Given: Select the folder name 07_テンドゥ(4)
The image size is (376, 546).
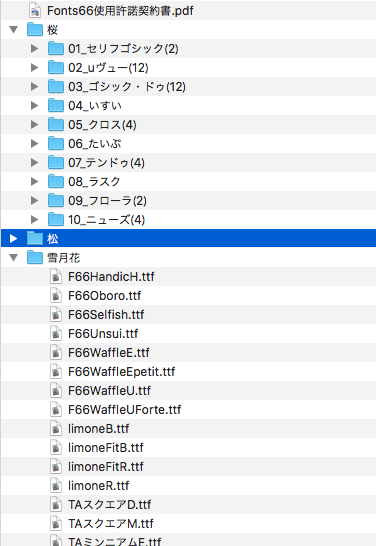Looking at the screenshot, I should coord(106,163).
